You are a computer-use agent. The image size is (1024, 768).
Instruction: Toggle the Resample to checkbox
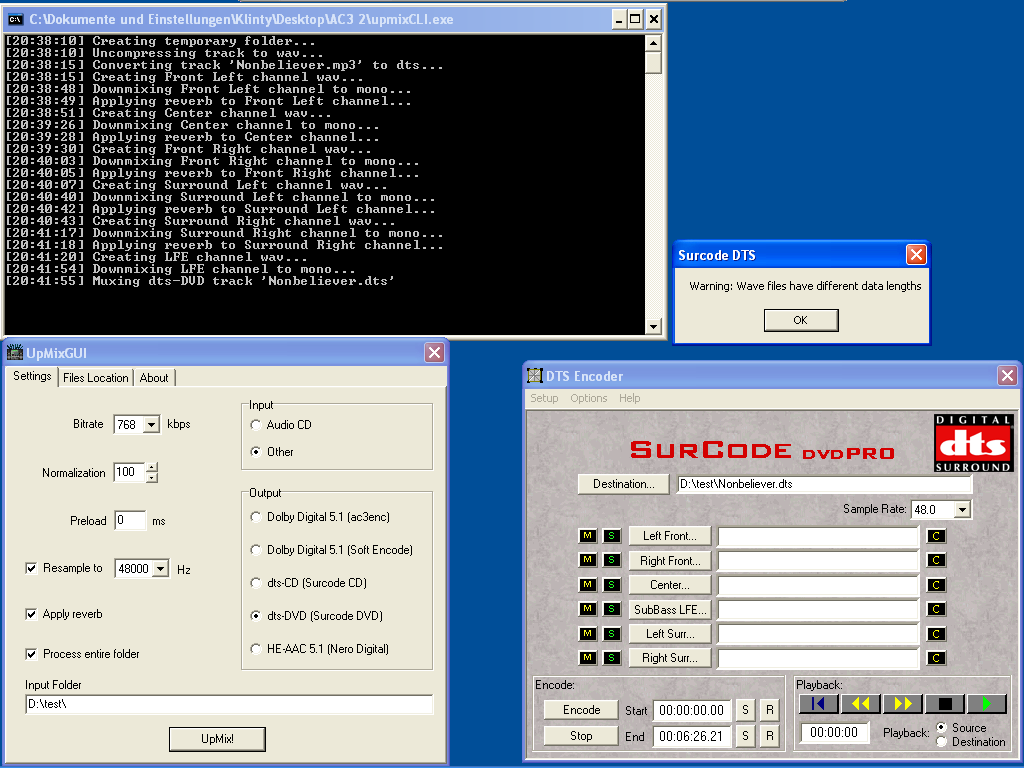coord(31,568)
